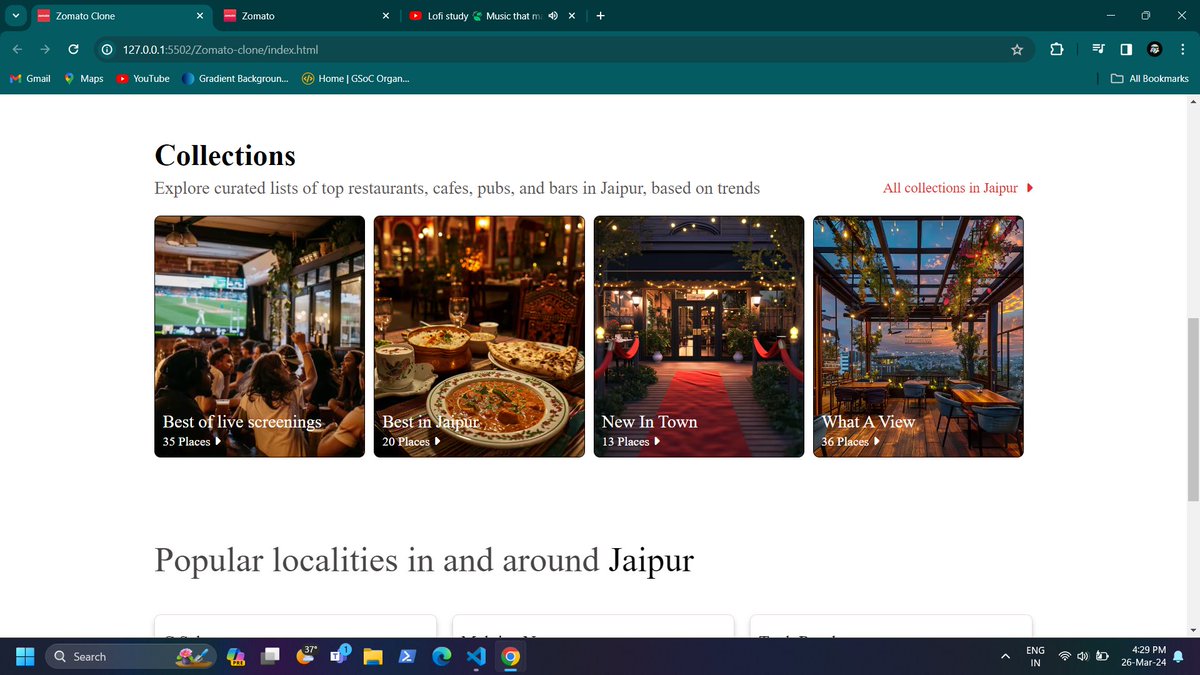Open the Gmail bookmark
The height and width of the screenshot is (675, 1200).
(30, 78)
